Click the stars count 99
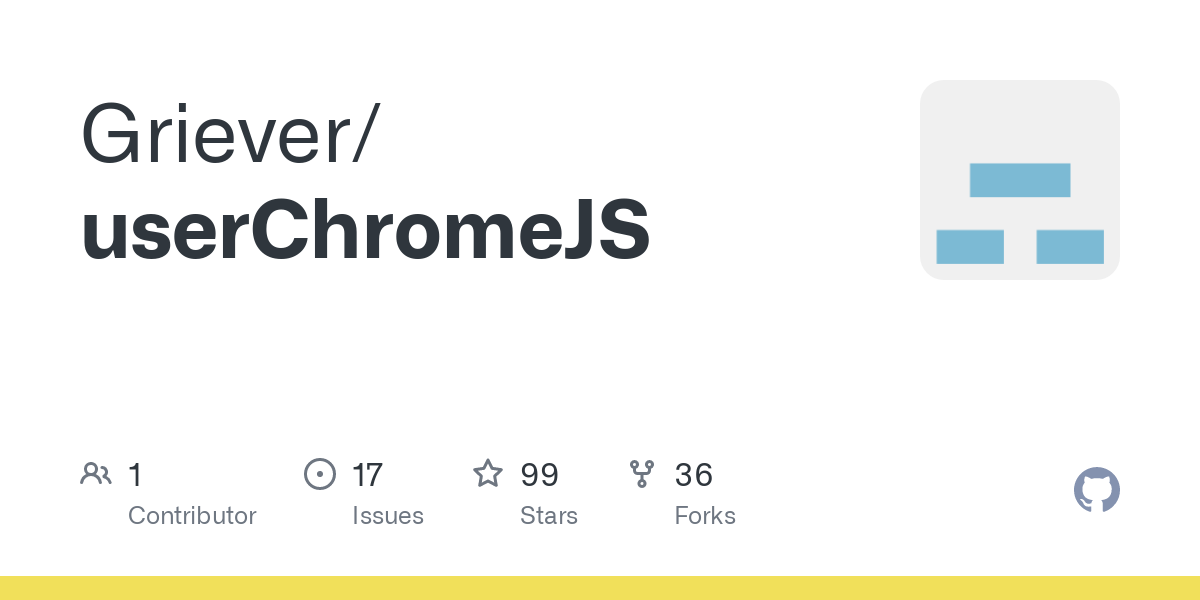The image size is (1200, 600). pyautogui.click(x=540, y=475)
